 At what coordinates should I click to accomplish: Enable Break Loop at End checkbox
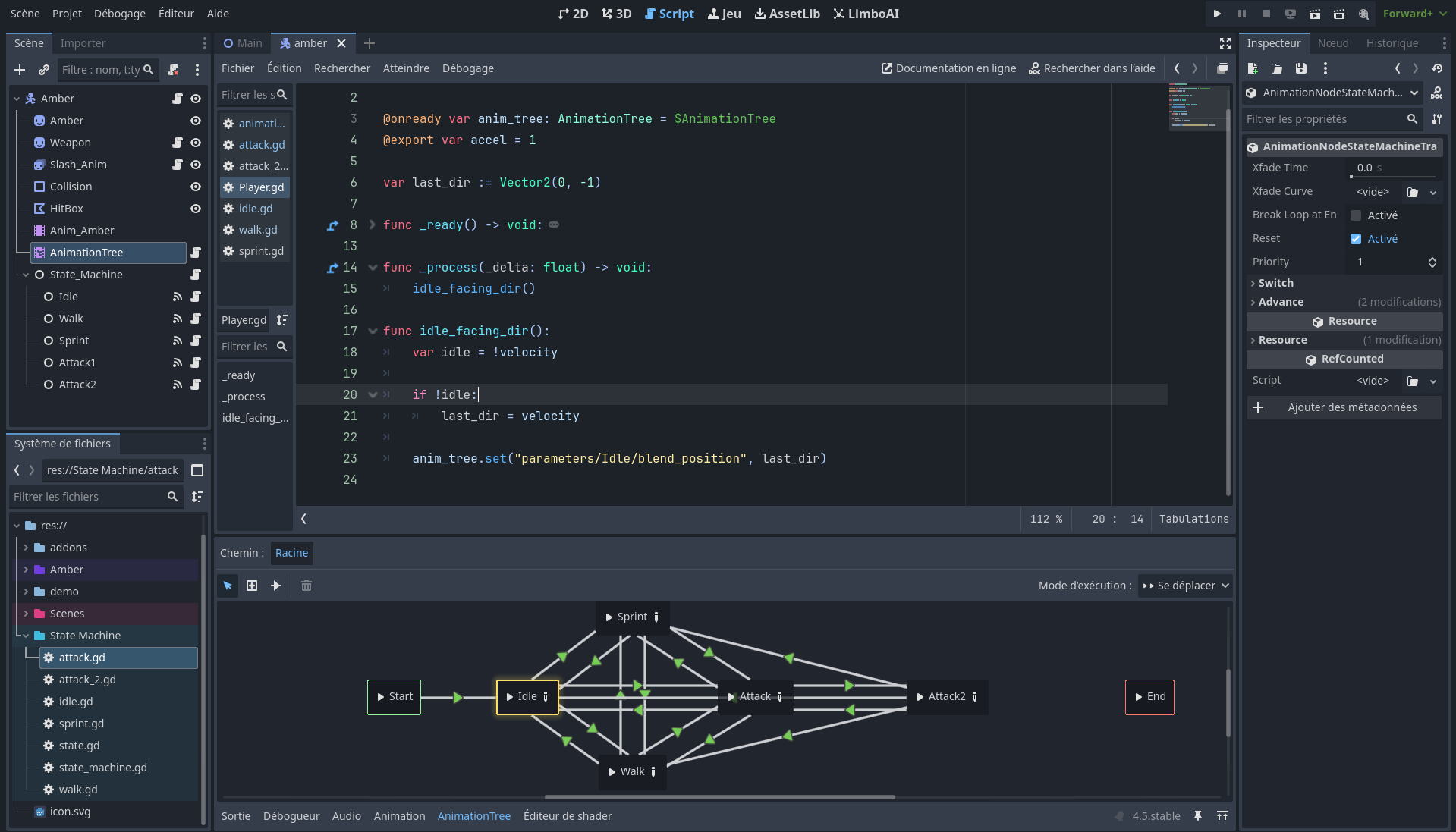[1356, 215]
